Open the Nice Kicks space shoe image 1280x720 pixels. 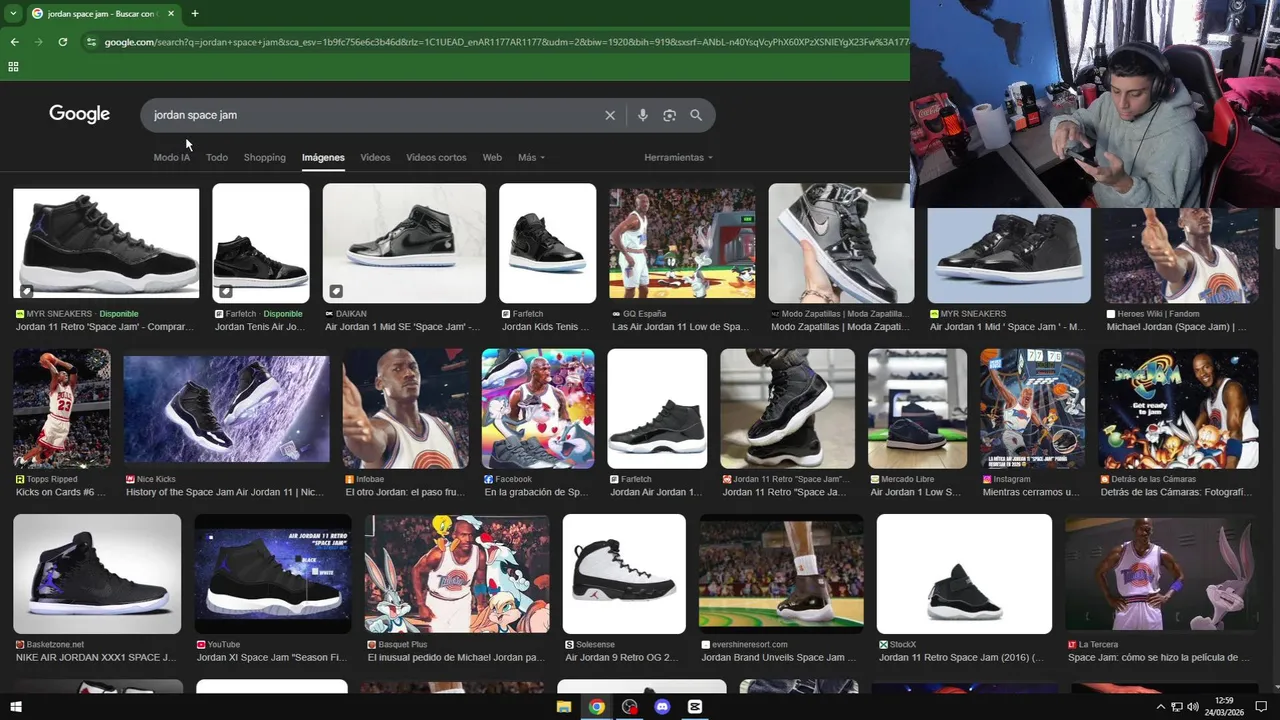226,408
